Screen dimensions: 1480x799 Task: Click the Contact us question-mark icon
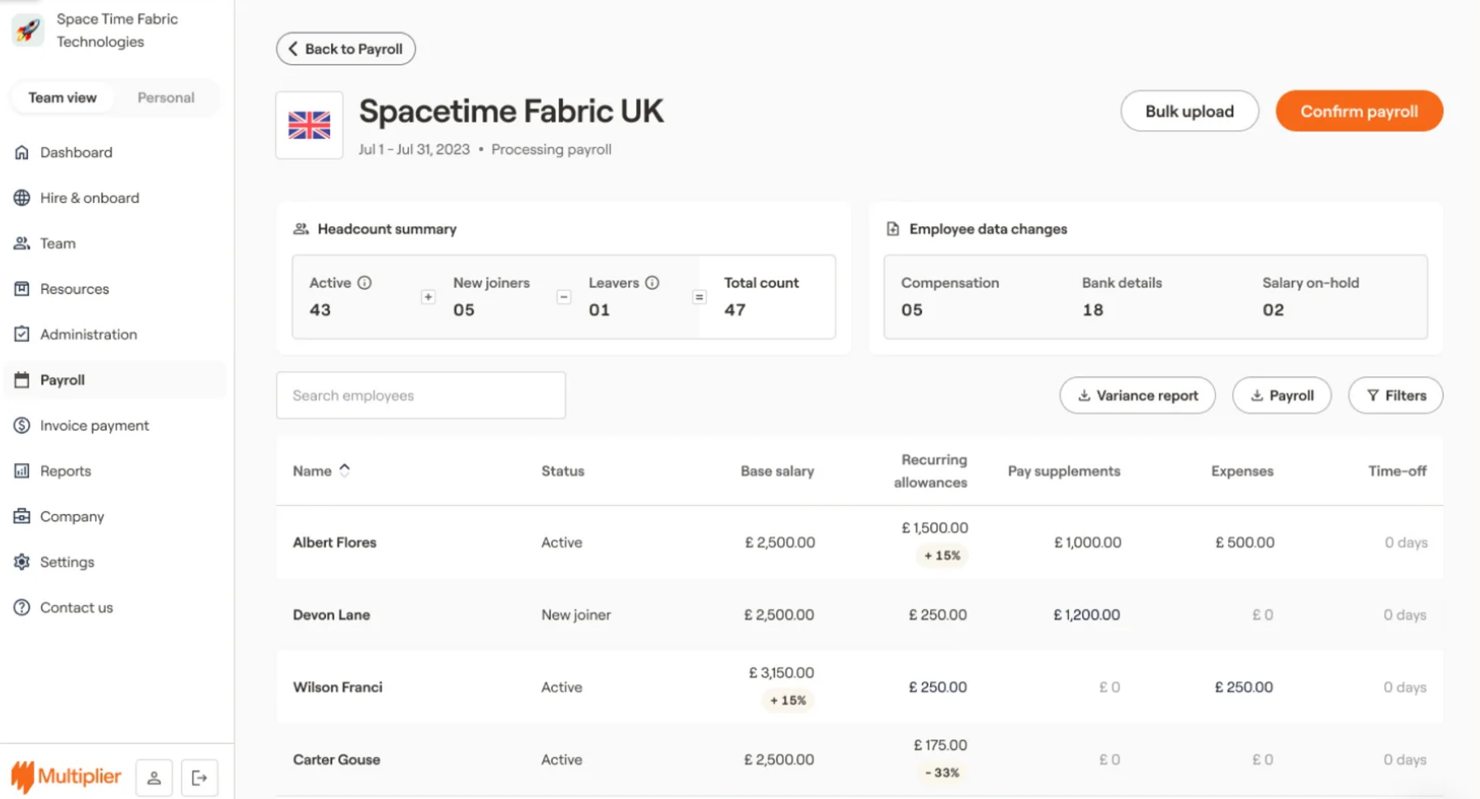point(22,608)
